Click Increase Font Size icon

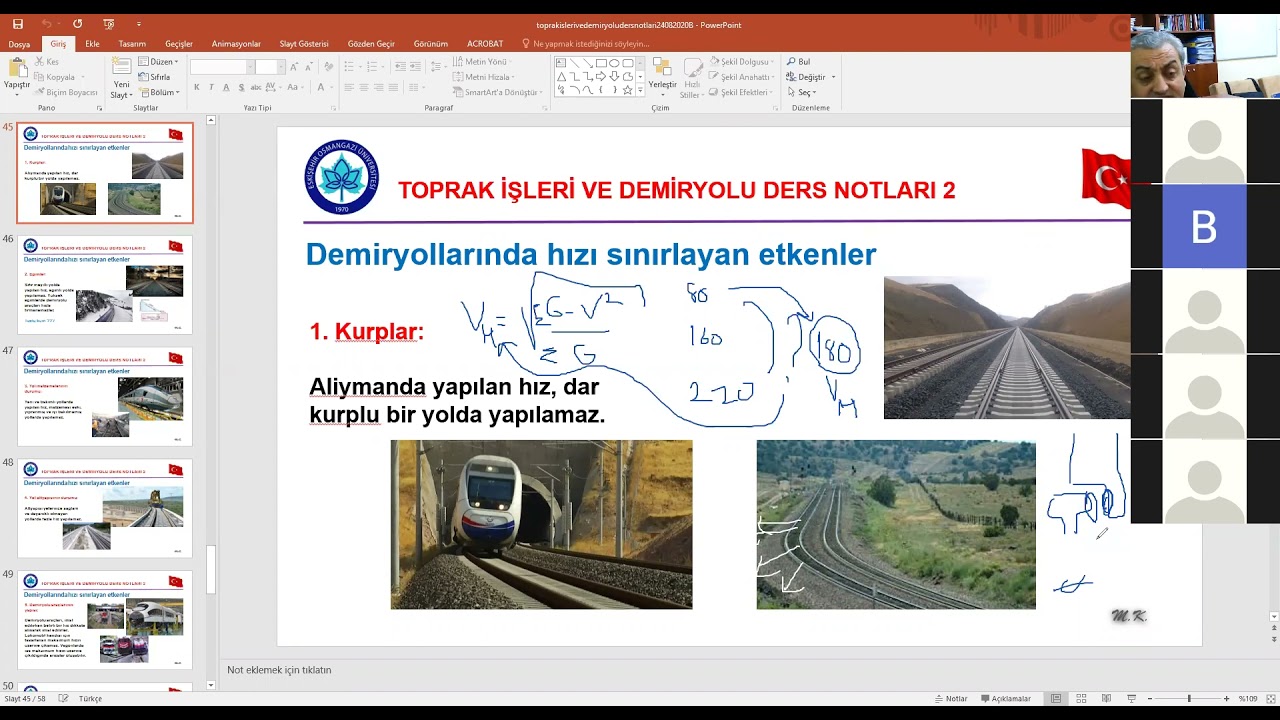(x=294, y=67)
